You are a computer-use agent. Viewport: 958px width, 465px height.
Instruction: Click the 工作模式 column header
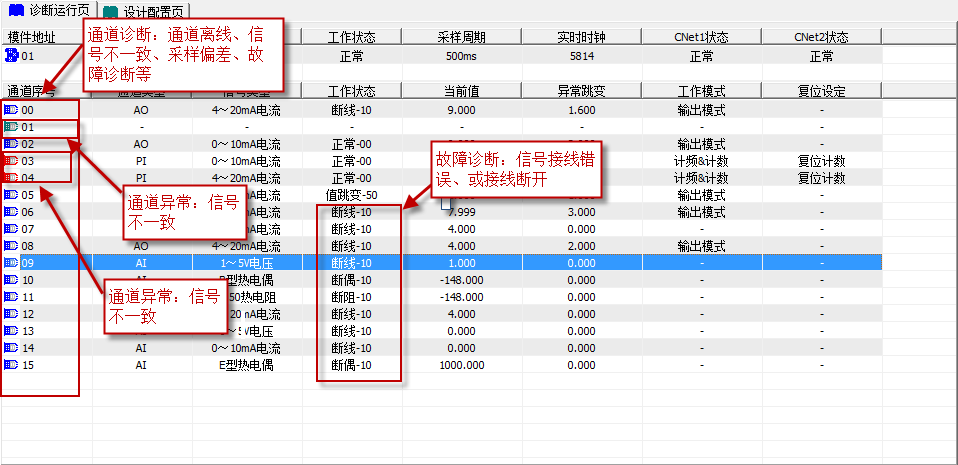point(700,91)
